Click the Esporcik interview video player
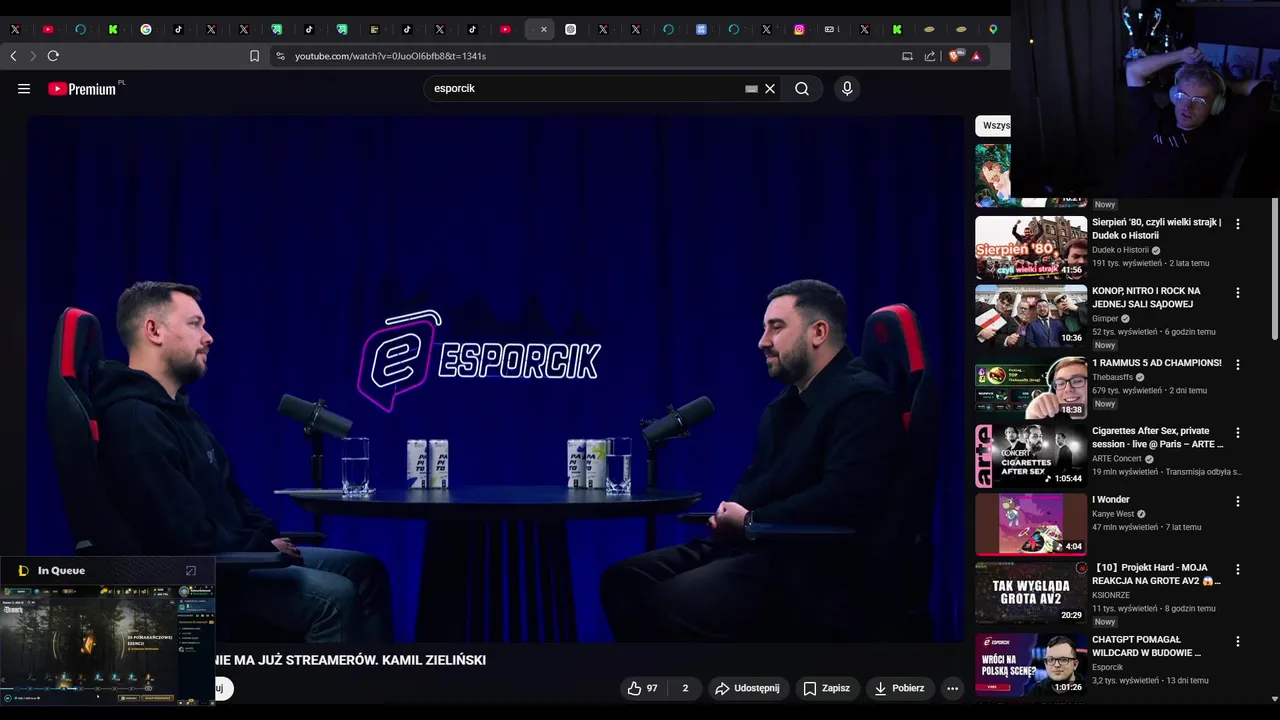 pos(495,378)
